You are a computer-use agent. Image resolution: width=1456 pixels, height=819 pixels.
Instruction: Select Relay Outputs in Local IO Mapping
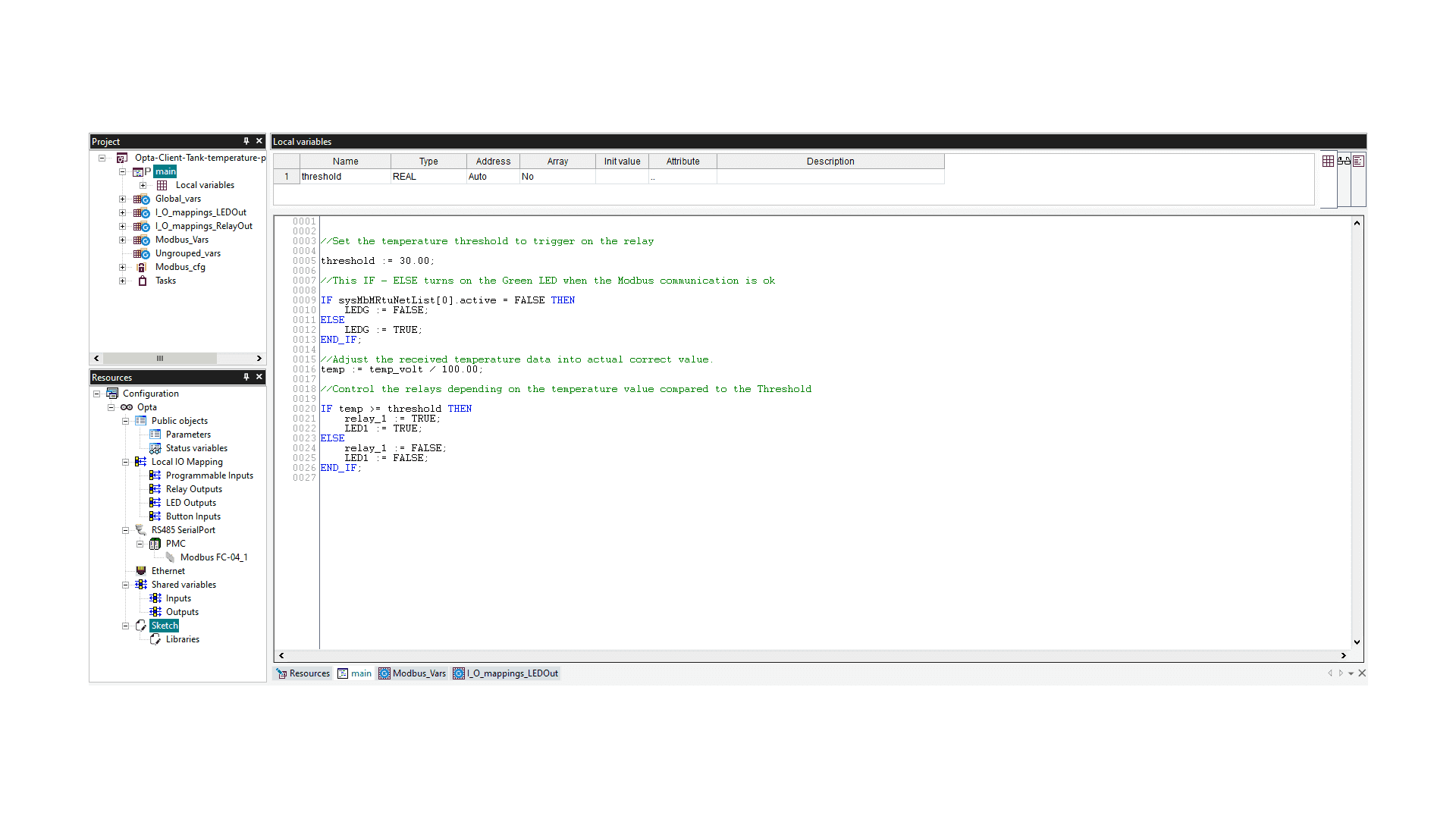(194, 489)
